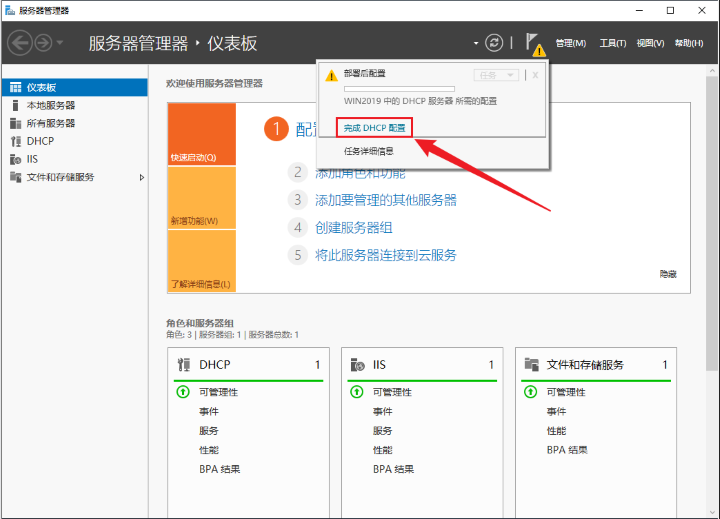The image size is (720, 519).
Task: Click the 服务器管理器 title bar app icon
Action: [10, 10]
